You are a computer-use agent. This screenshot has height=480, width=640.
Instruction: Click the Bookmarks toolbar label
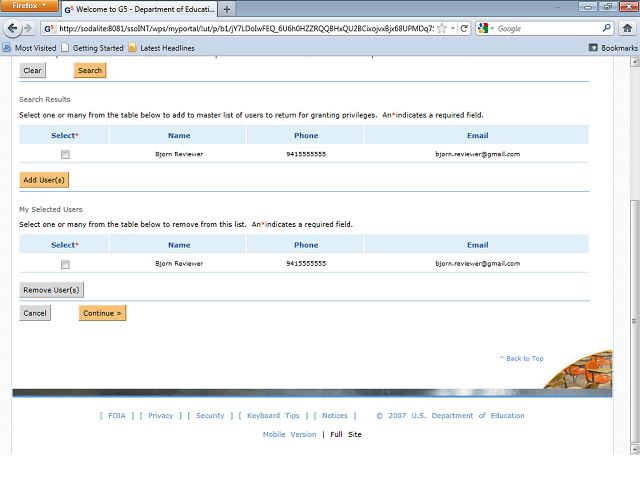click(x=619, y=48)
